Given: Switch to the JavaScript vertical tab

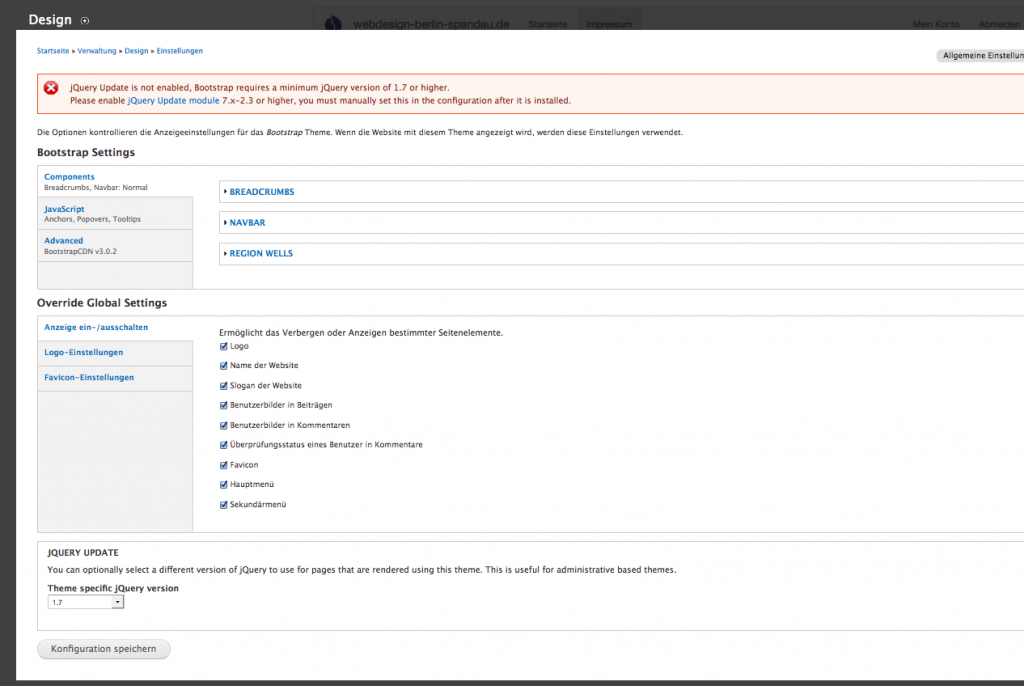Looking at the screenshot, I should click(64, 209).
